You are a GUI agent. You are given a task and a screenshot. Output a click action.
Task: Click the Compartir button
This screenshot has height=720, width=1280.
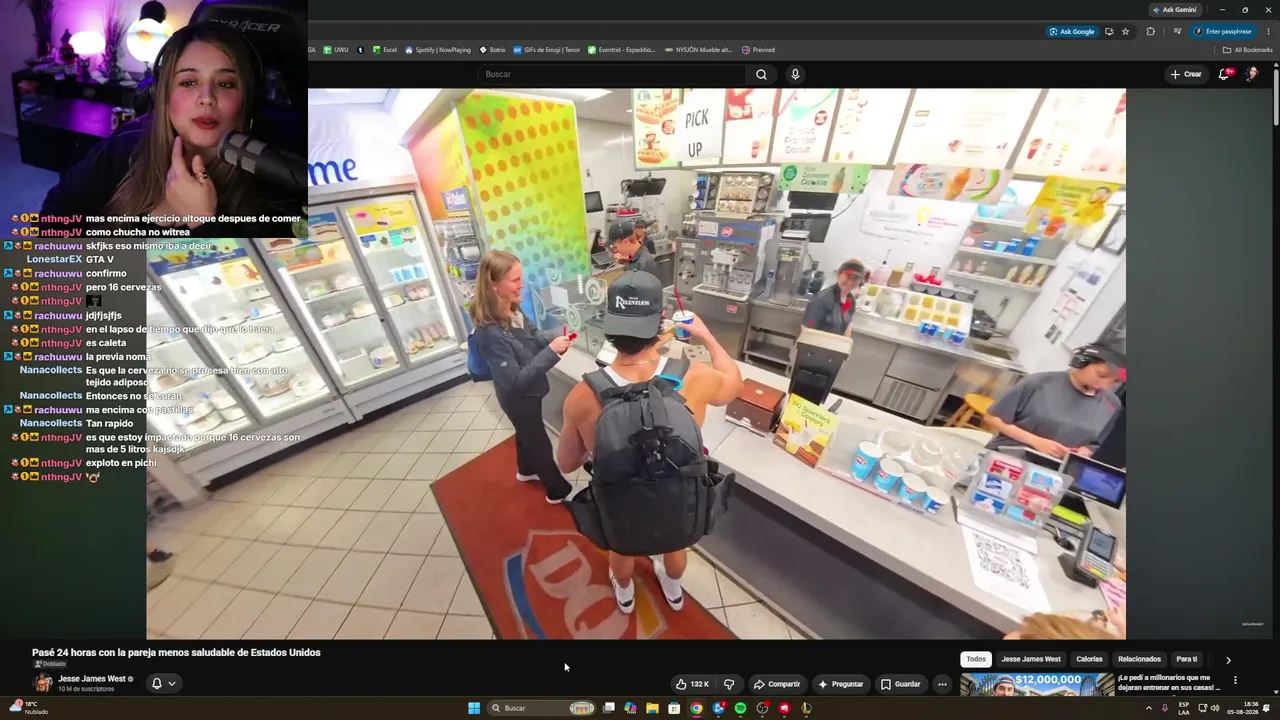(x=777, y=684)
